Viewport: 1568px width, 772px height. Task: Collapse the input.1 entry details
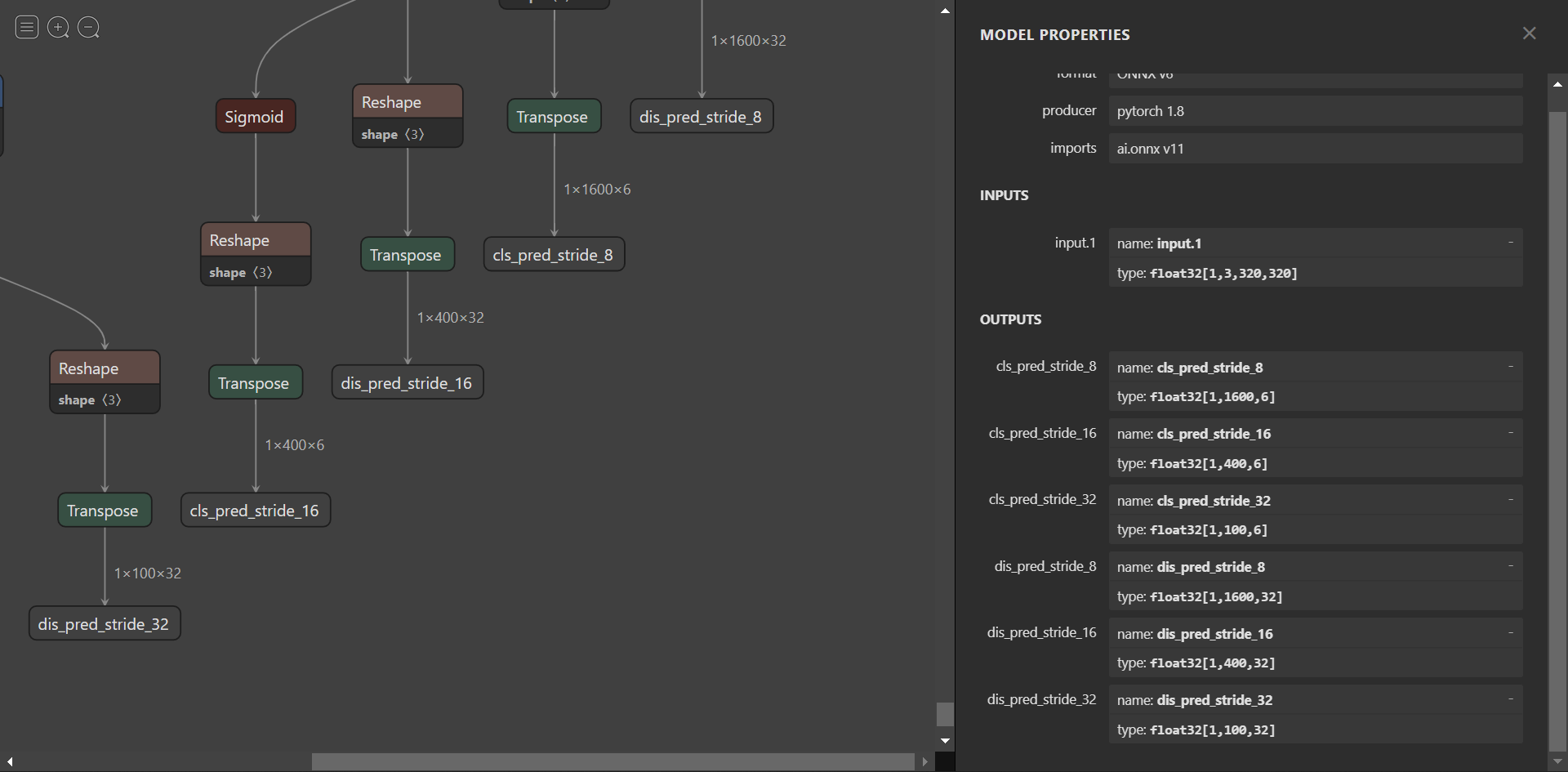(1511, 243)
